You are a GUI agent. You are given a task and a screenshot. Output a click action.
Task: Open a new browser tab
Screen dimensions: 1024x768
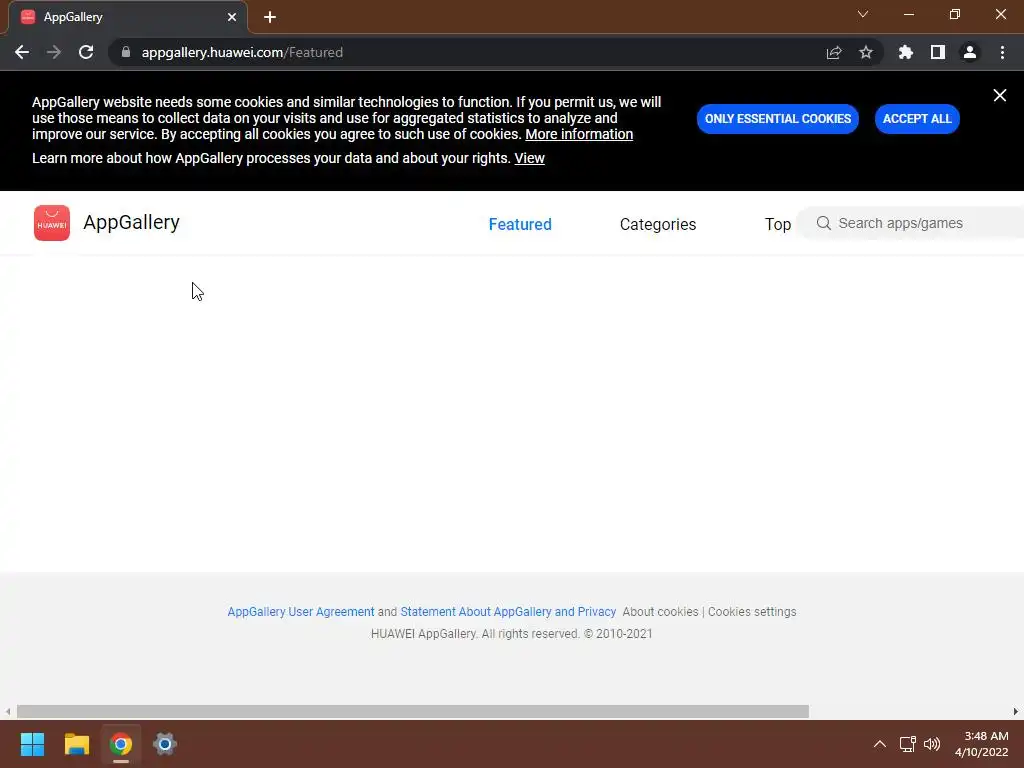[270, 17]
